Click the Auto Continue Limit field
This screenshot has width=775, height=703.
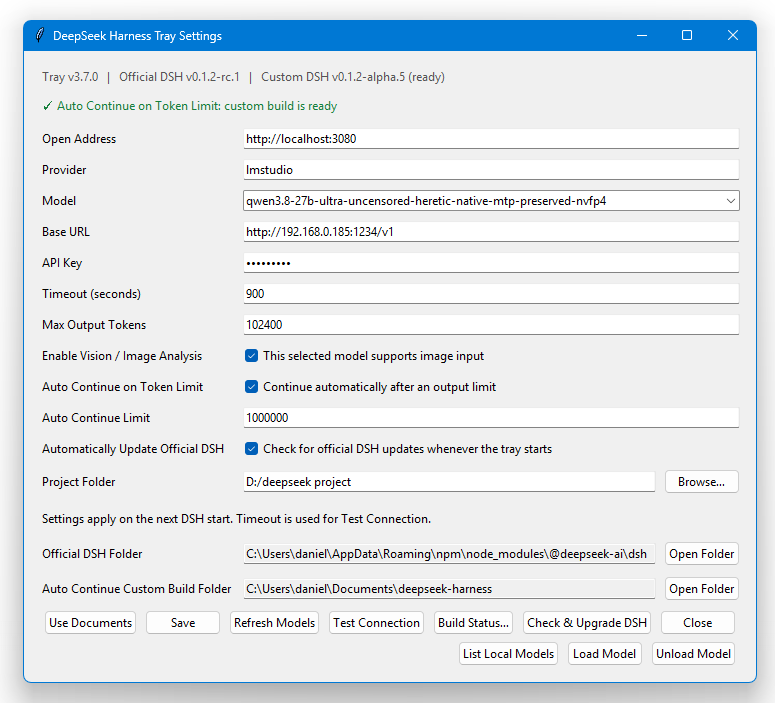(x=491, y=418)
